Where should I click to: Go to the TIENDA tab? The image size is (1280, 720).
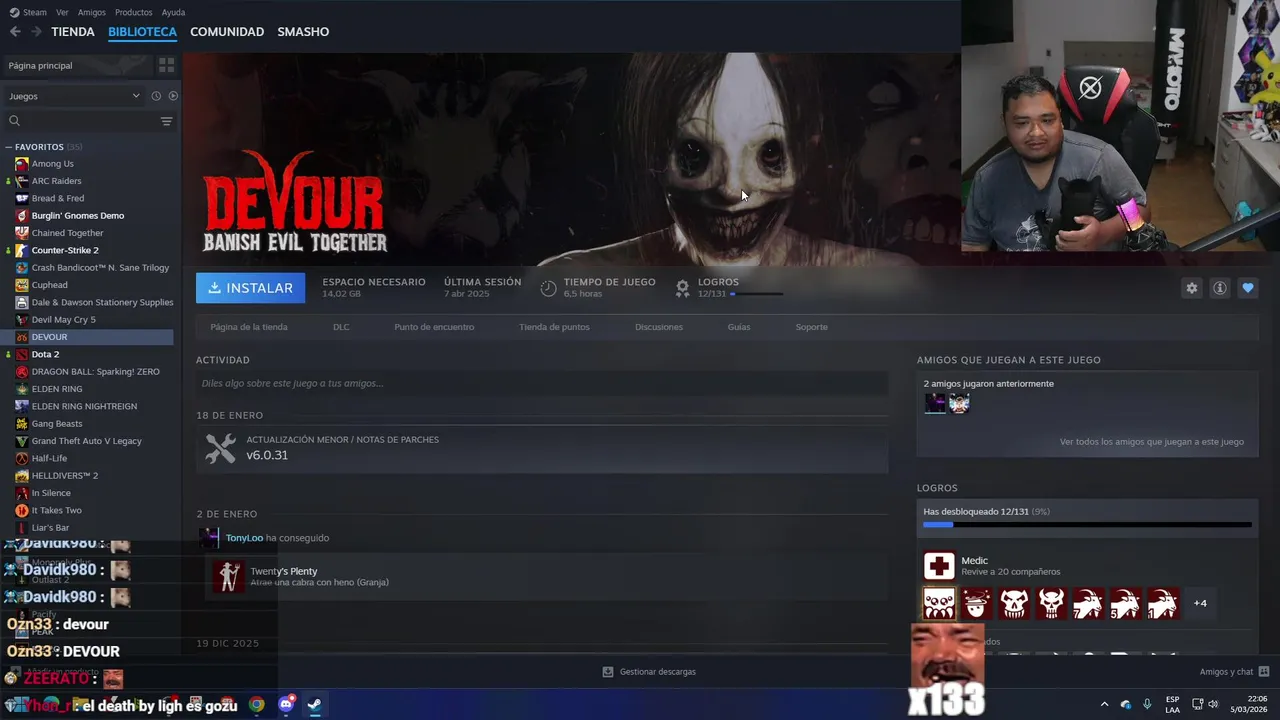73,32
